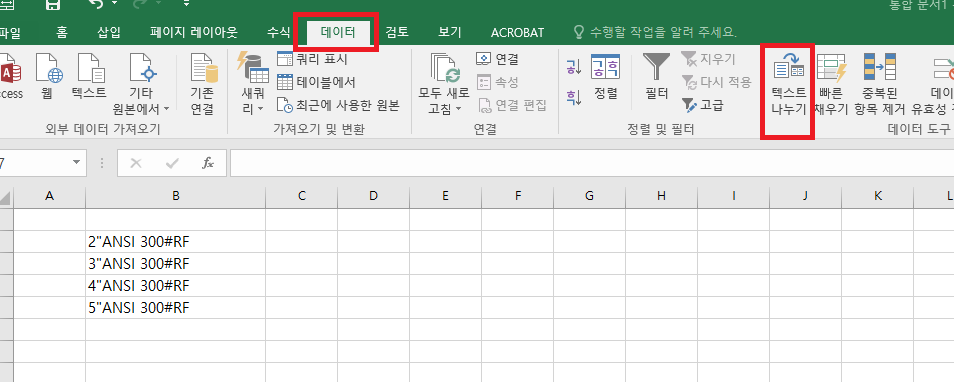Open 고급 advanced filter

(x=703, y=105)
